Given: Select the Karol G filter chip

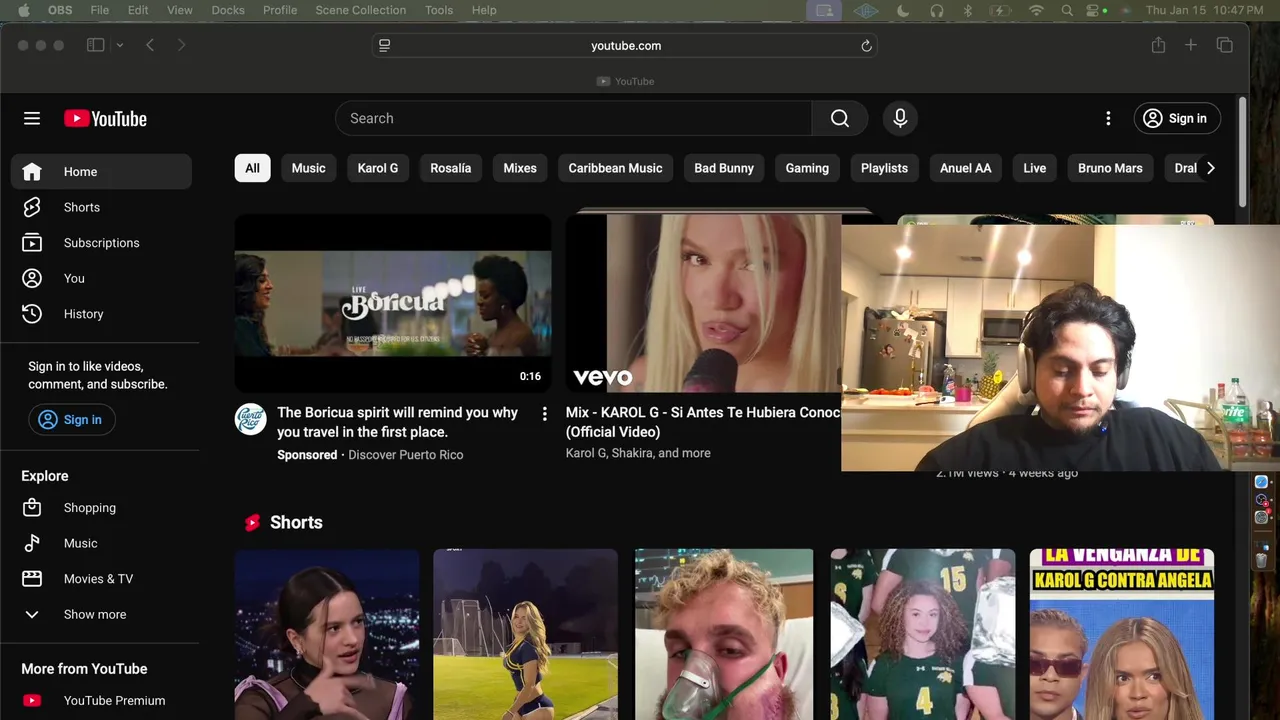Looking at the screenshot, I should point(378,168).
